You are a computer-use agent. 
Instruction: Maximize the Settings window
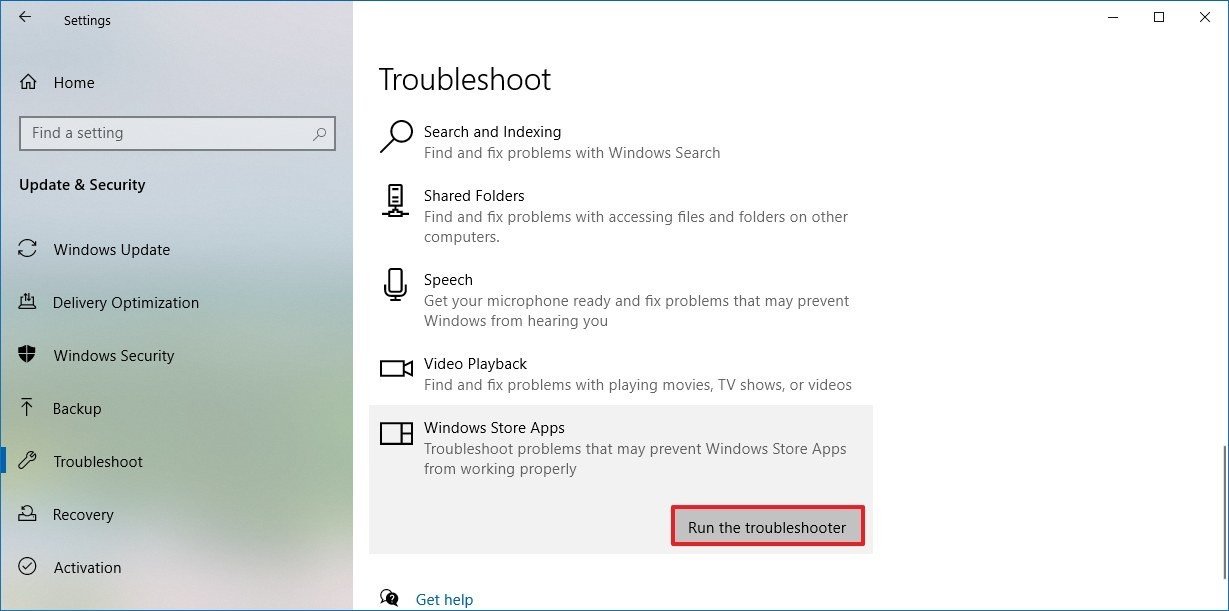(1159, 17)
